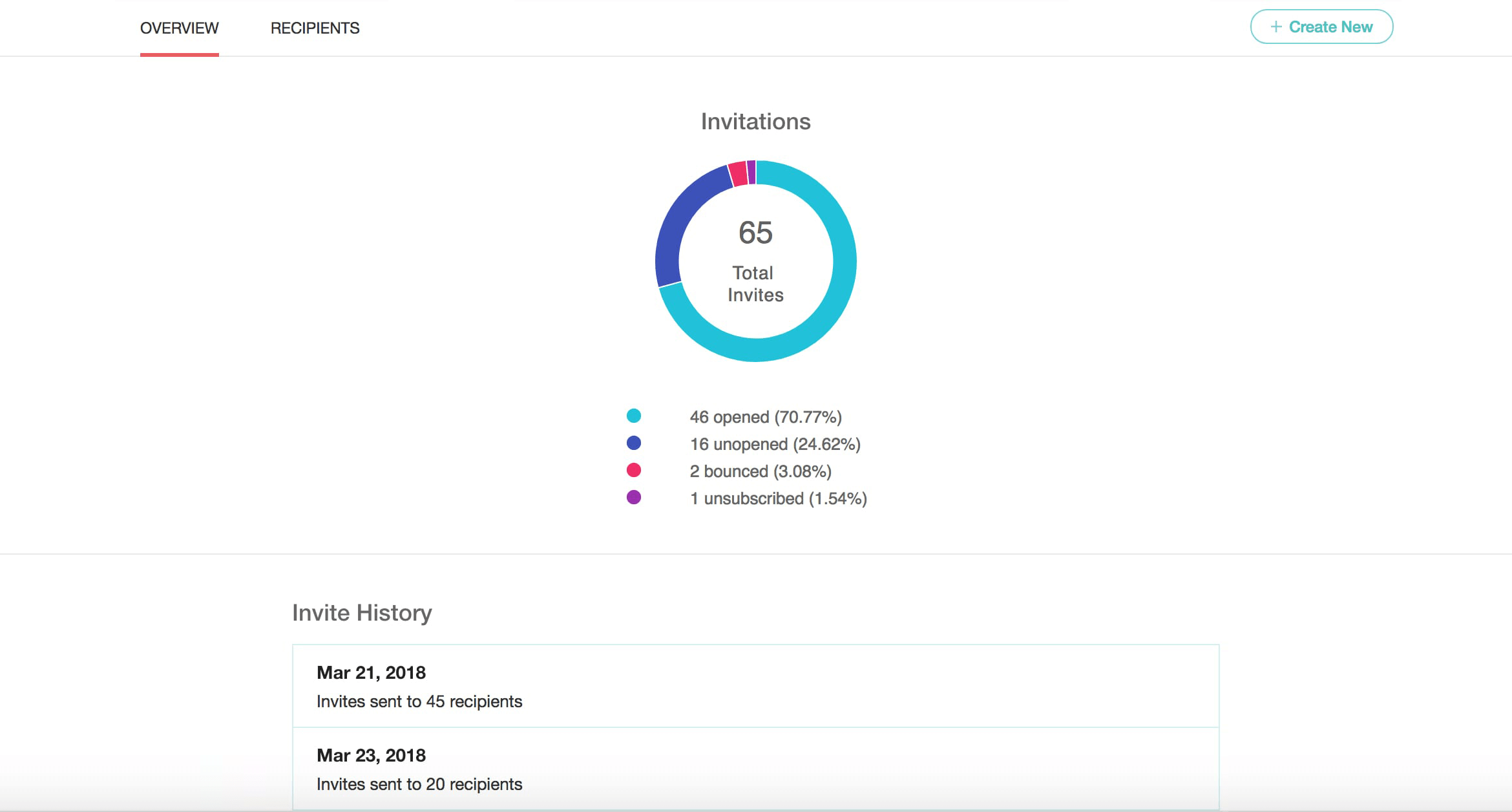Click the pink bounced legend dot
Viewport: 1512px width, 812px height.
633,470
